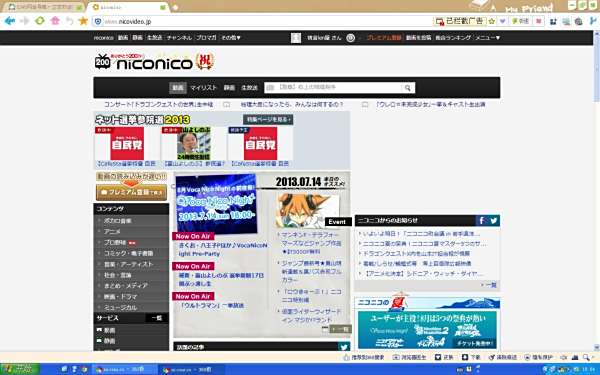Open 「ウルトラマン」一挙放送 broadcast link

tap(212, 305)
